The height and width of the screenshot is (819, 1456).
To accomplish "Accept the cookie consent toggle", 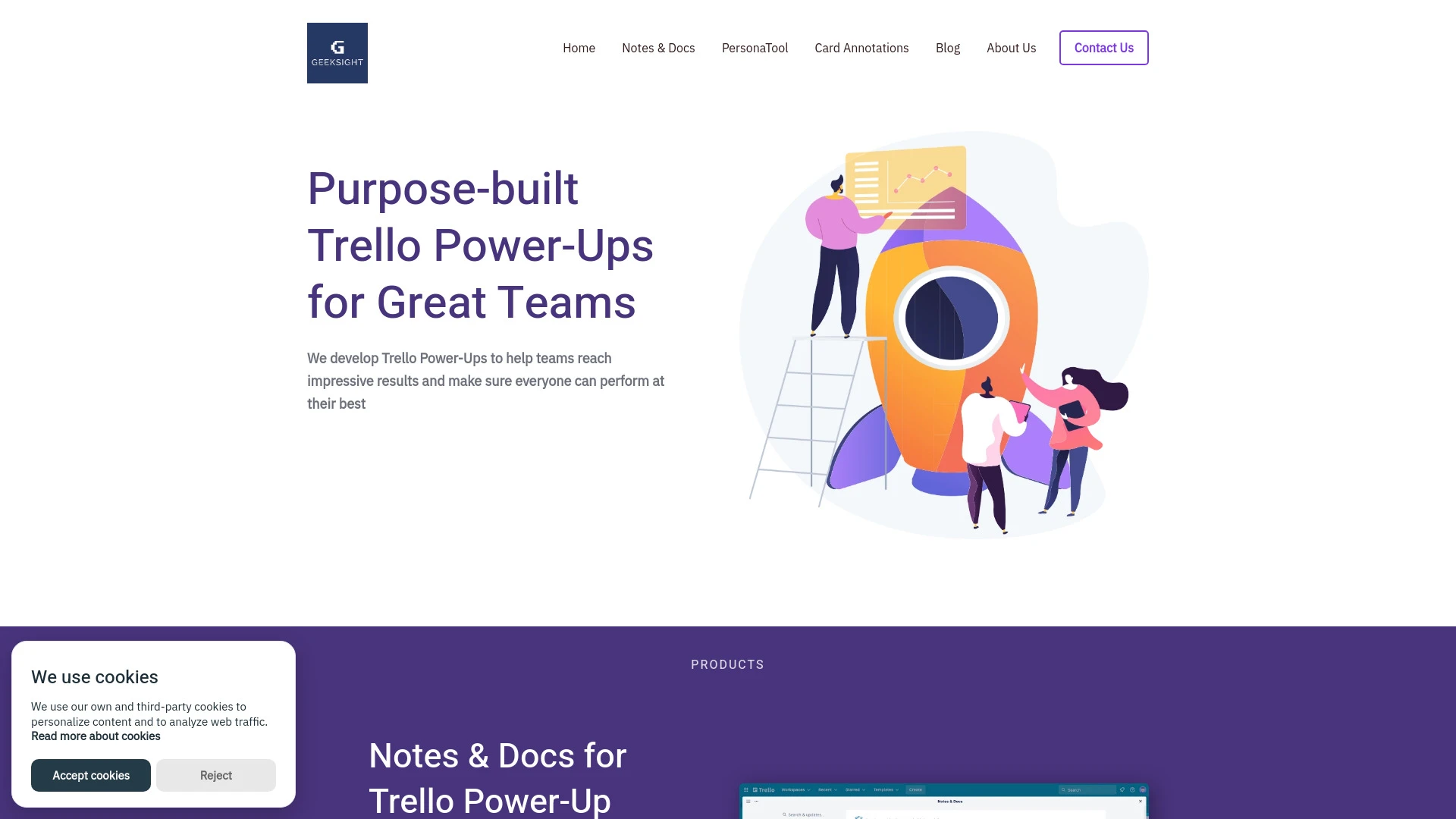I will coord(91,775).
